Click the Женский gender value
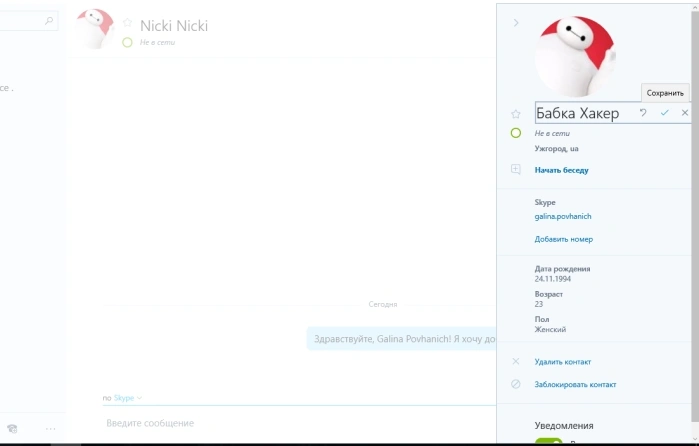 pos(550,329)
